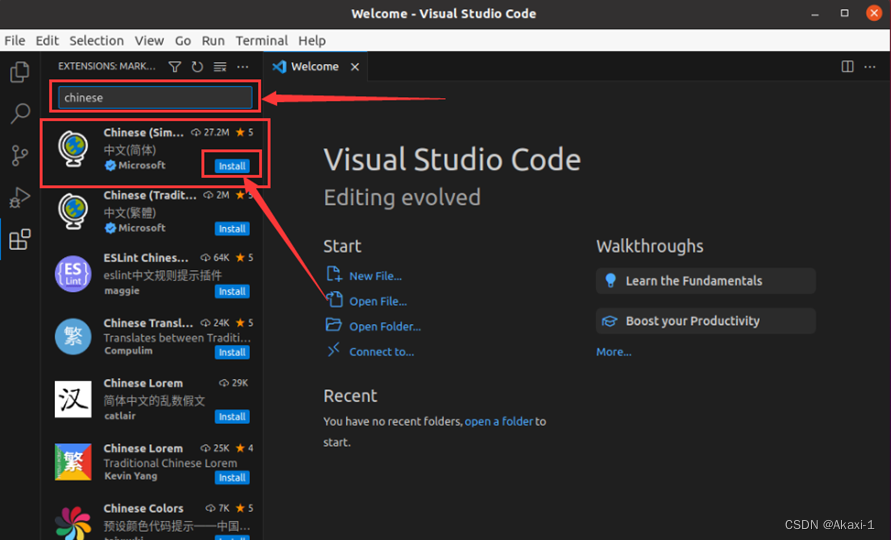Click the 'maggie' publisher name
The image size is (891, 540).
click(x=122, y=290)
